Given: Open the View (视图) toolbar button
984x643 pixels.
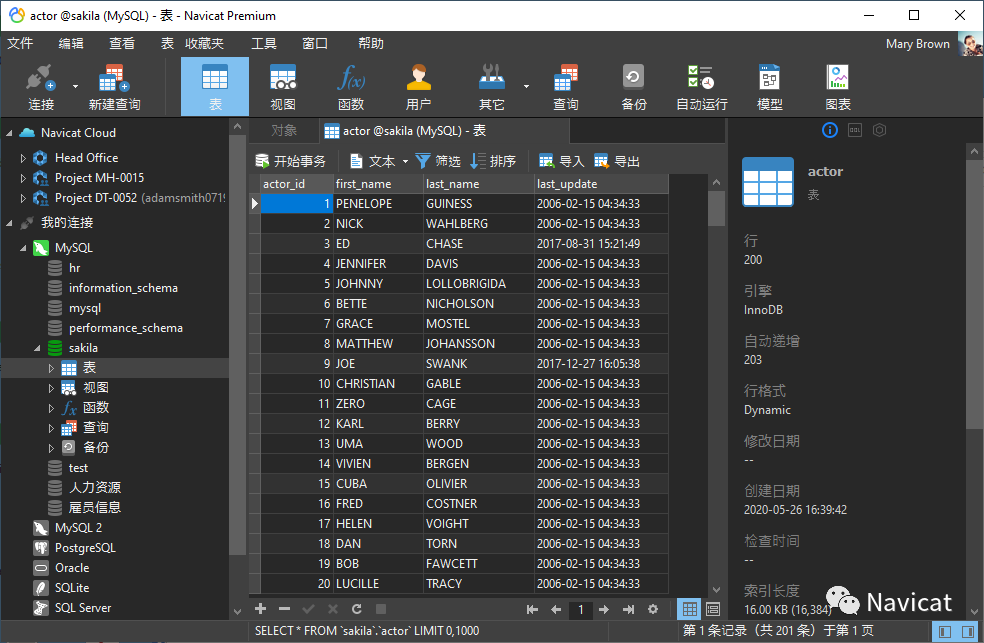Looking at the screenshot, I should [x=282, y=87].
